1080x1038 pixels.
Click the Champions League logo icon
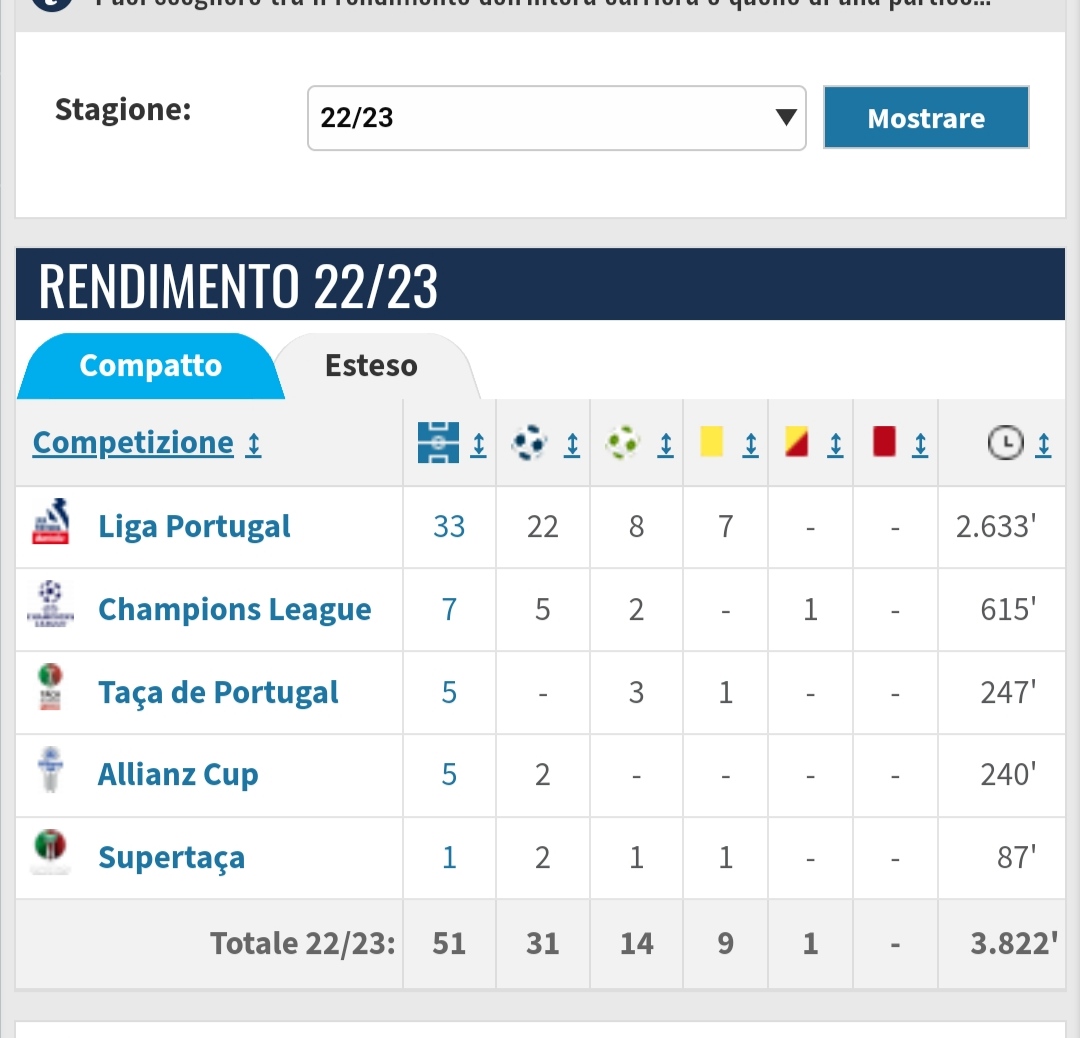click(x=50, y=603)
